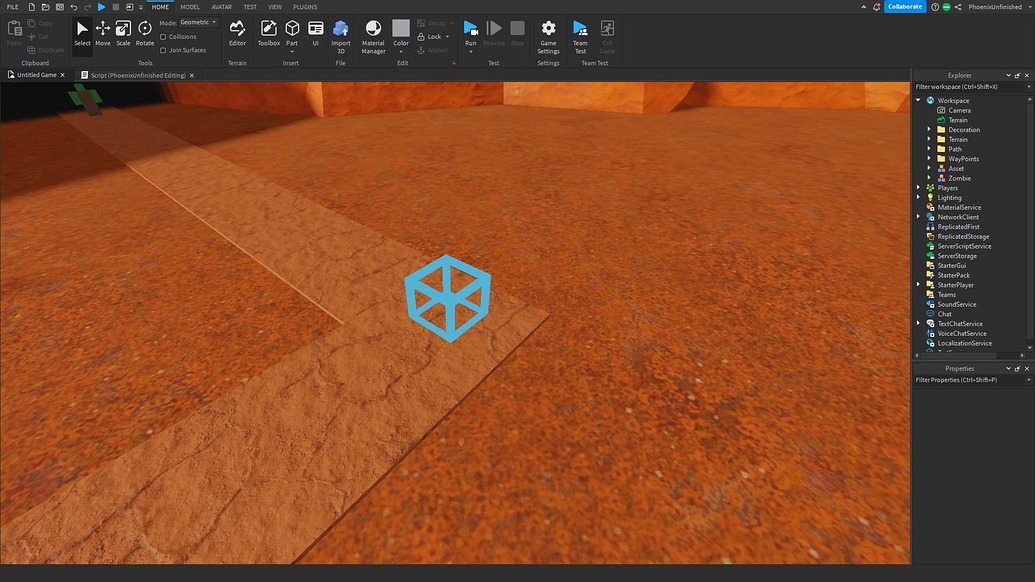Switch to the Untitled Game tab
This screenshot has width=1035, height=582.
(37, 75)
